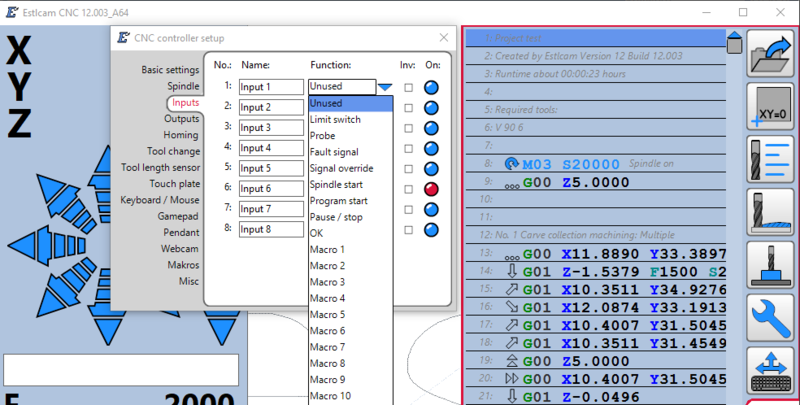The image size is (800, 405).
Task: Click the indicator light for Input 3
Action: [431, 128]
